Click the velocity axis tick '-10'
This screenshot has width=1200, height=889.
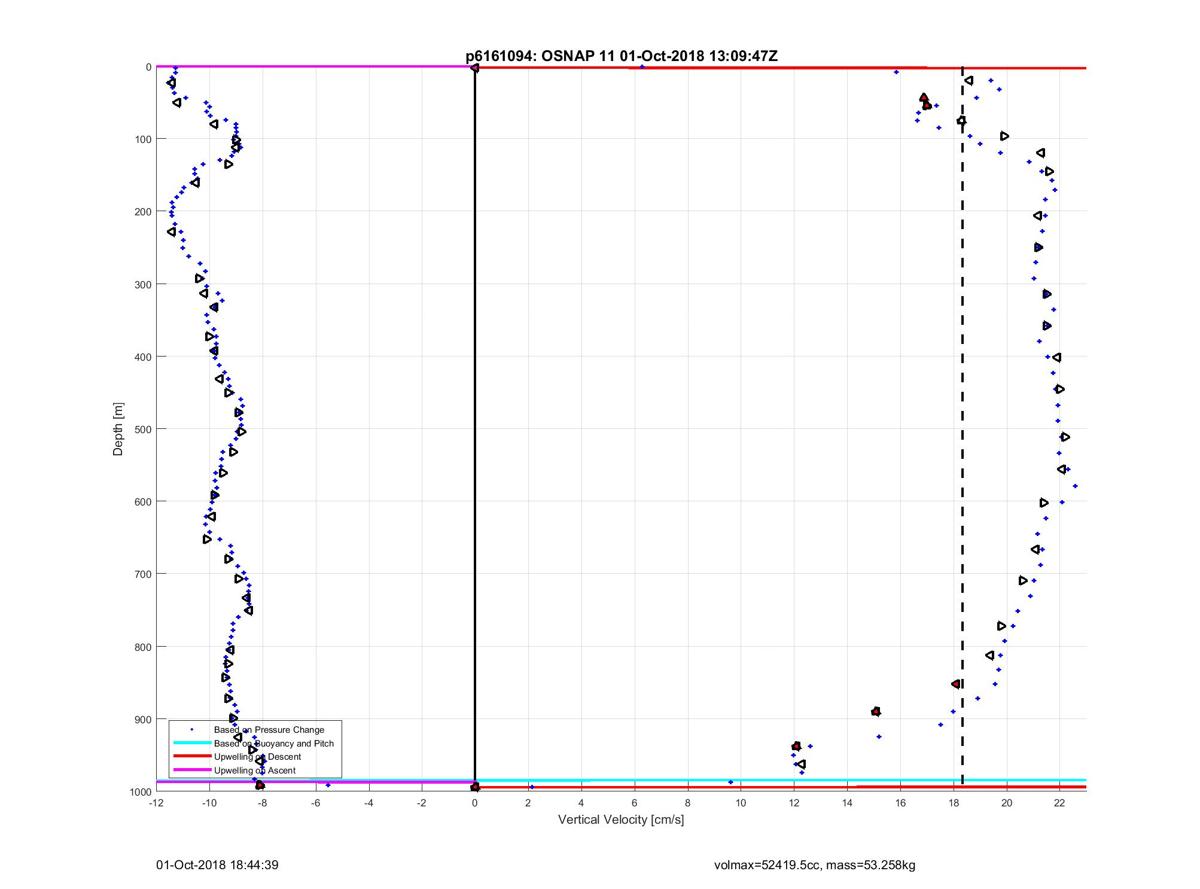209,802
